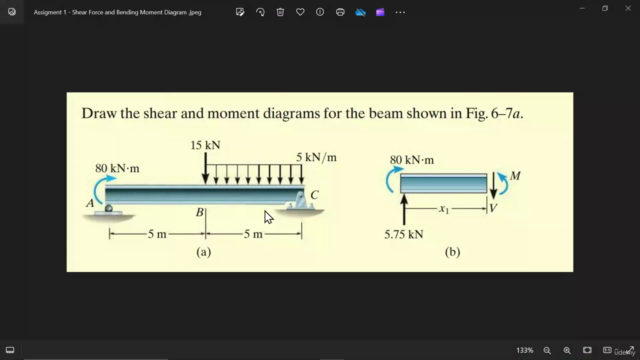Screen dimensions: 640x360
Task: Click the actual size 1:1 icon
Action: point(607,350)
